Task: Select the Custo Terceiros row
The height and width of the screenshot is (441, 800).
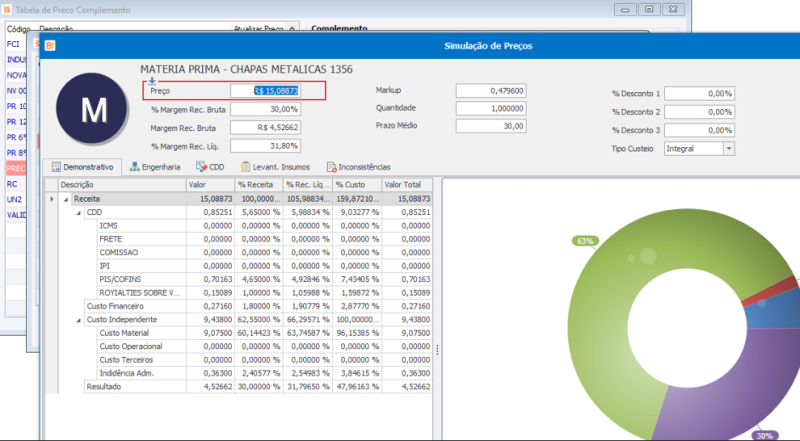Action: tap(264, 360)
